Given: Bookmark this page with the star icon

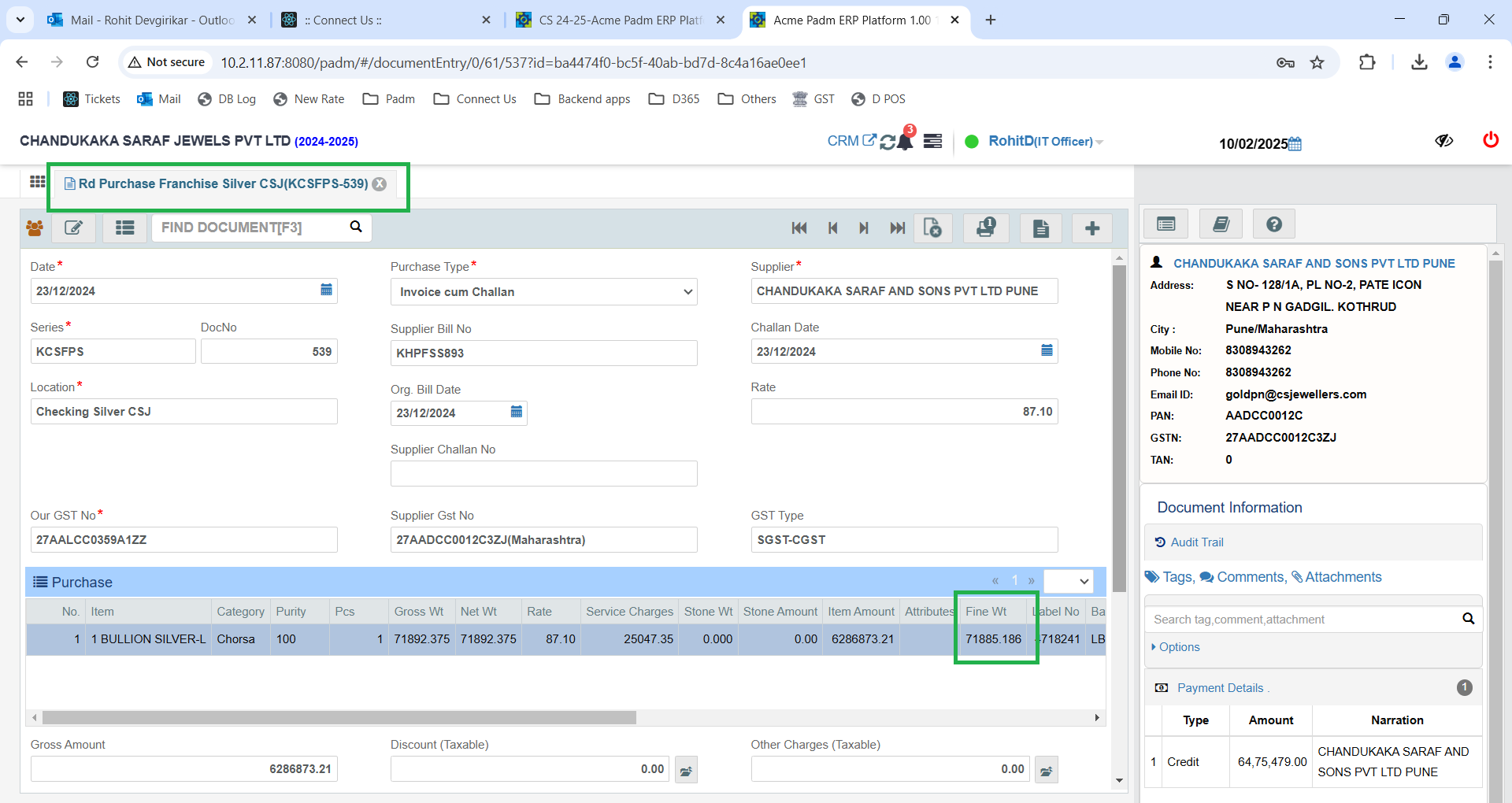Looking at the screenshot, I should pos(1317,62).
